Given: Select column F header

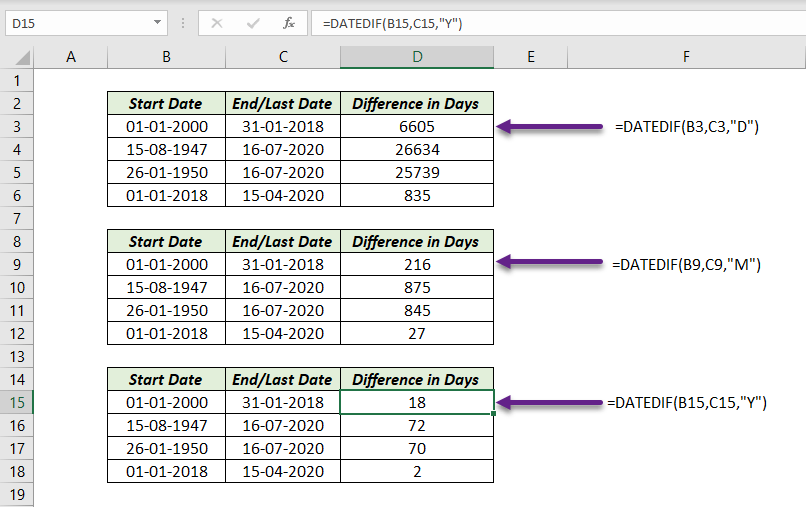Looking at the screenshot, I should 686,57.
